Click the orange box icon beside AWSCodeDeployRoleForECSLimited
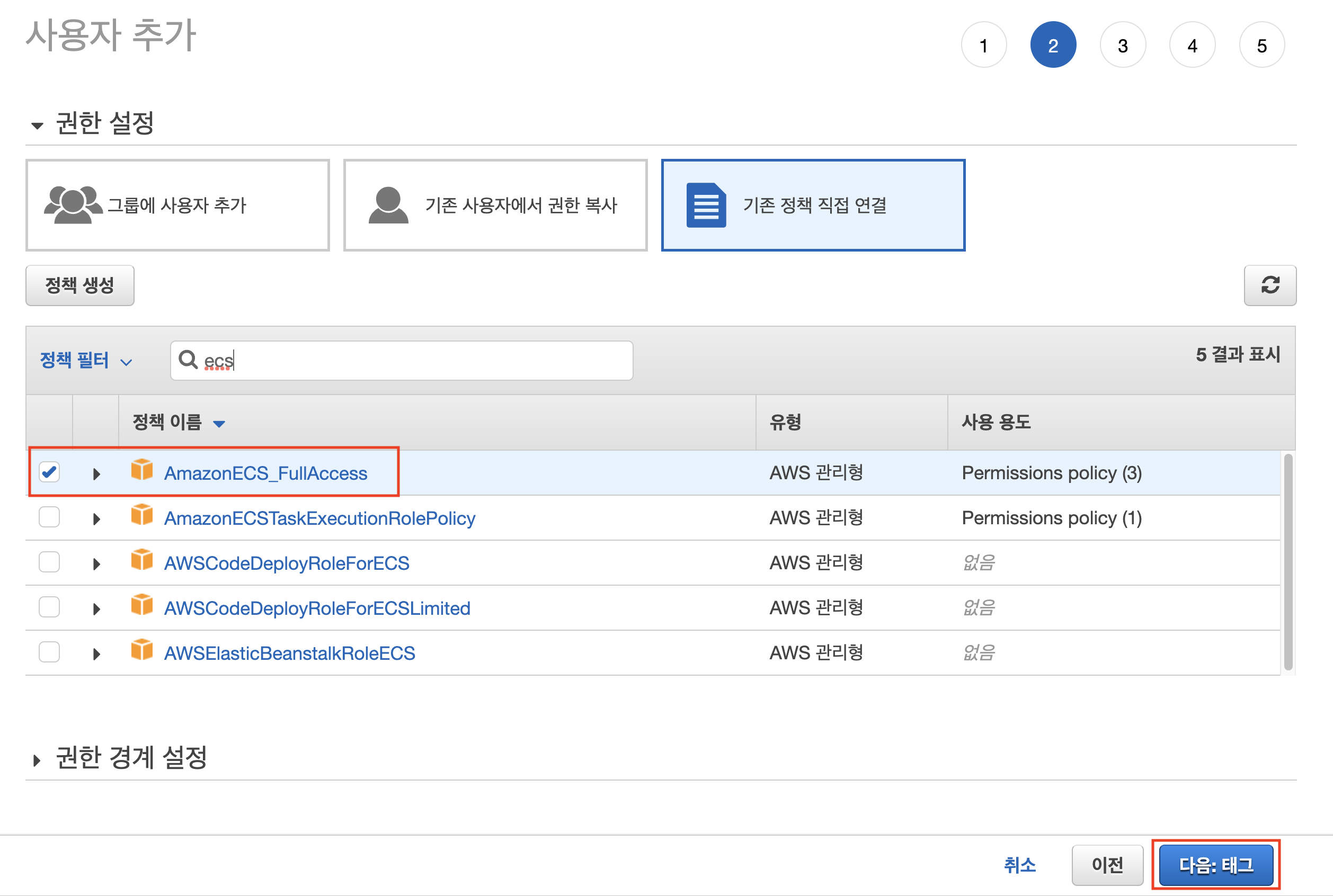 click(x=142, y=606)
